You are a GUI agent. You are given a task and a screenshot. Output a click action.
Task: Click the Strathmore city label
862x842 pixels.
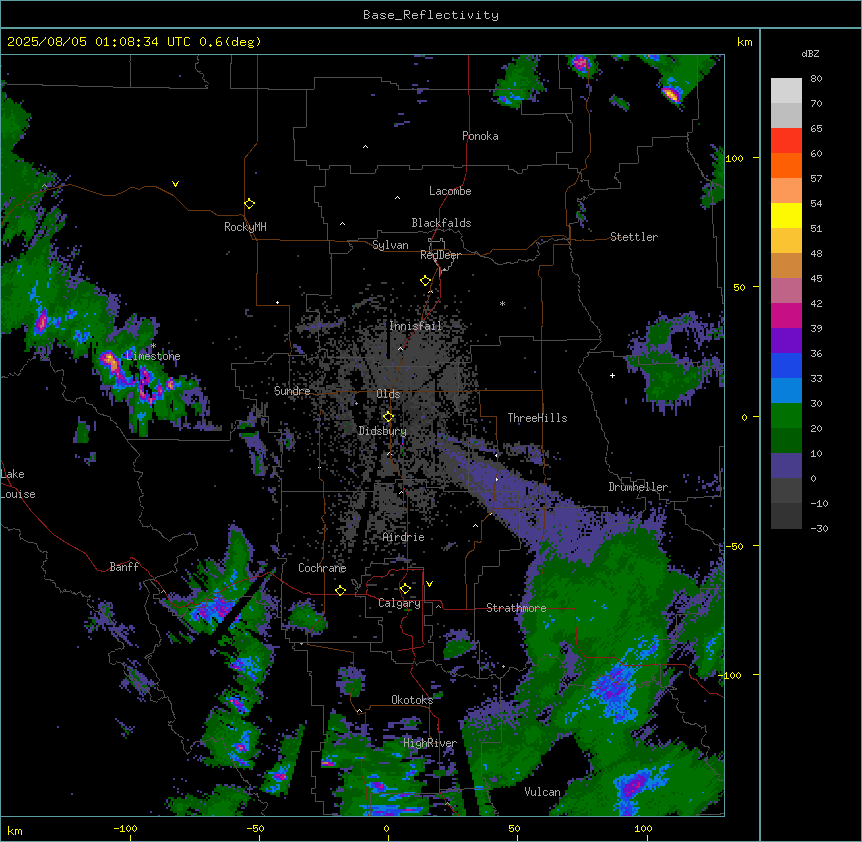tap(516, 608)
